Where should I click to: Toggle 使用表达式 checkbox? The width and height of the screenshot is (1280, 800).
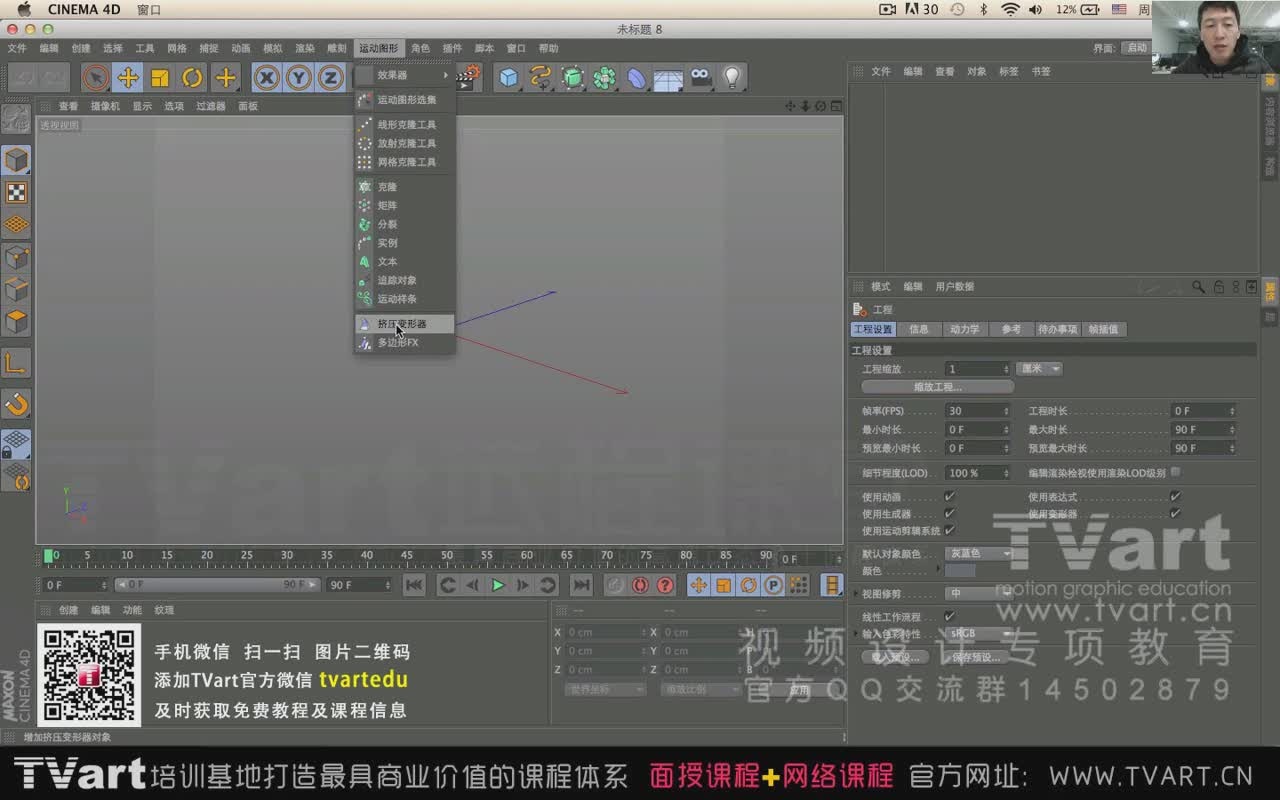click(x=1175, y=497)
